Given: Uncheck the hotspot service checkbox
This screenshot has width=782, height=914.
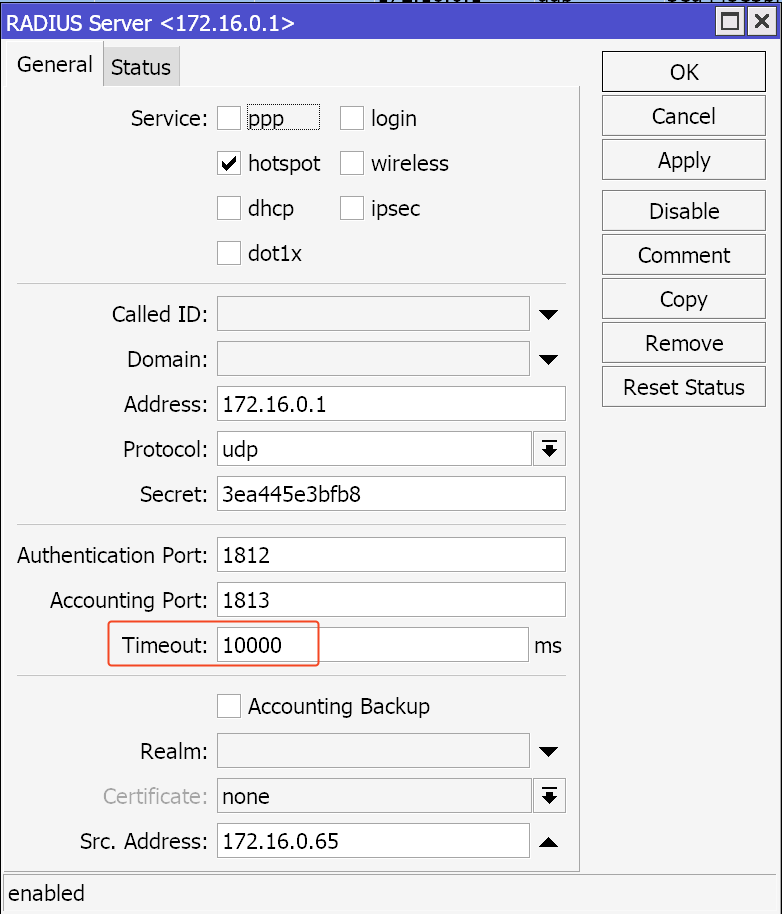Looking at the screenshot, I should 228,163.
